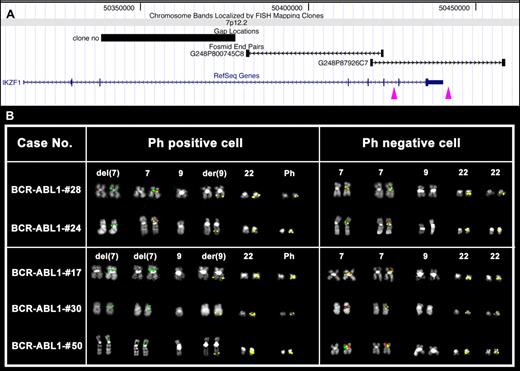
Task: Open der(9) chromosome pair for BCR-ABL1-#30
Action: tap(211, 310)
